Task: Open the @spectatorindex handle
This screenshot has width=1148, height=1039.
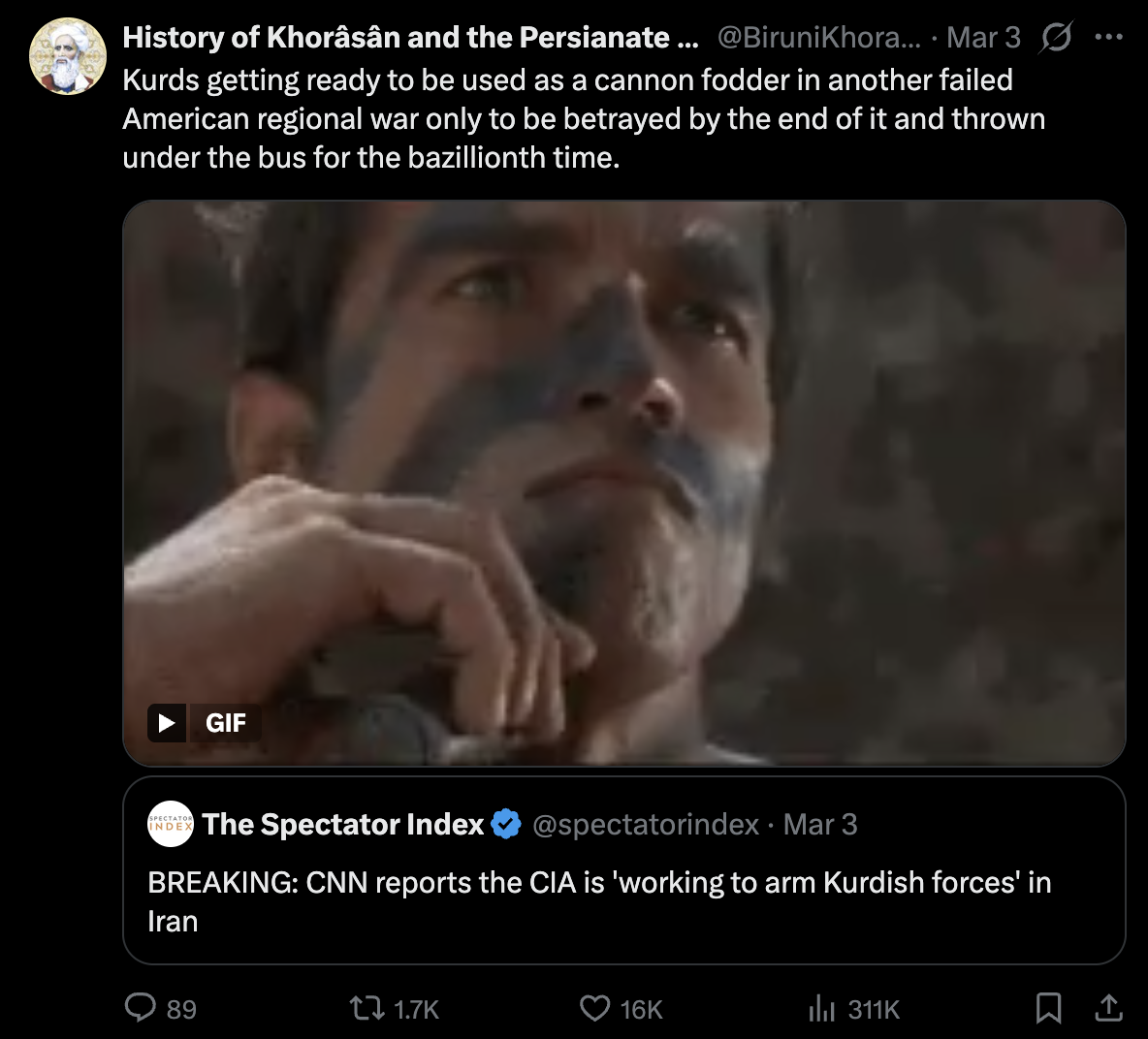Action: tap(646, 825)
